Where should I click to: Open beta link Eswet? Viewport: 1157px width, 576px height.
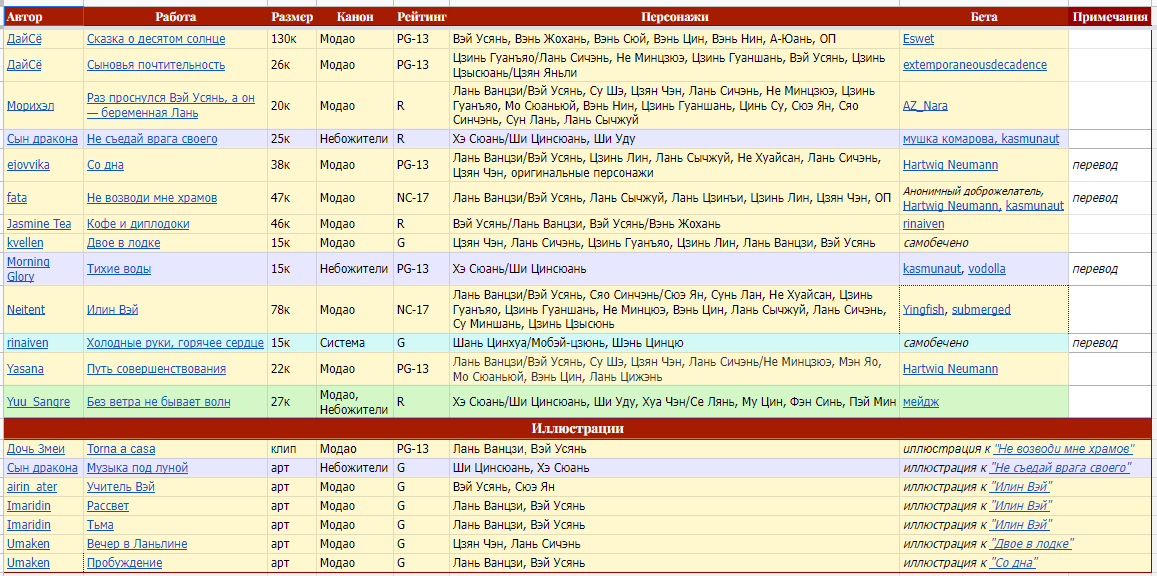(918, 39)
